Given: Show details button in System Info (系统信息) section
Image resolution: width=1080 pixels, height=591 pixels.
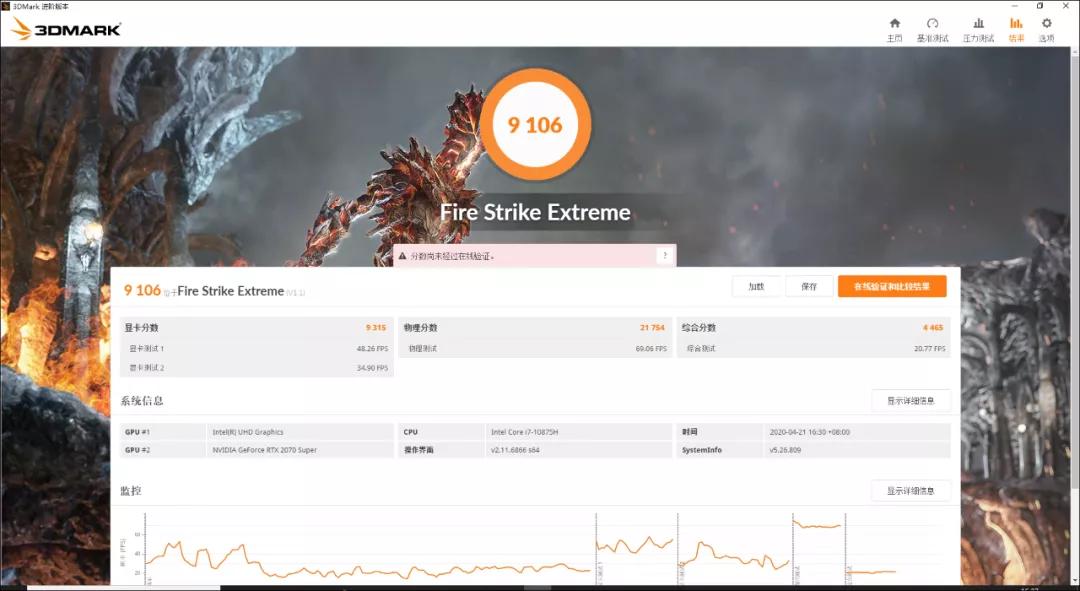Looking at the screenshot, I should tap(911, 401).
